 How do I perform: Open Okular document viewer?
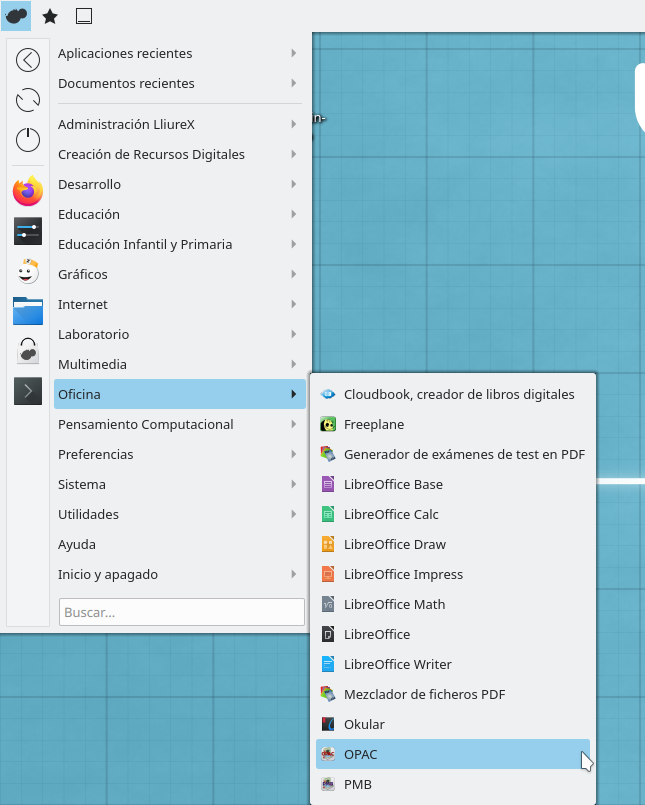click(364, 724)
